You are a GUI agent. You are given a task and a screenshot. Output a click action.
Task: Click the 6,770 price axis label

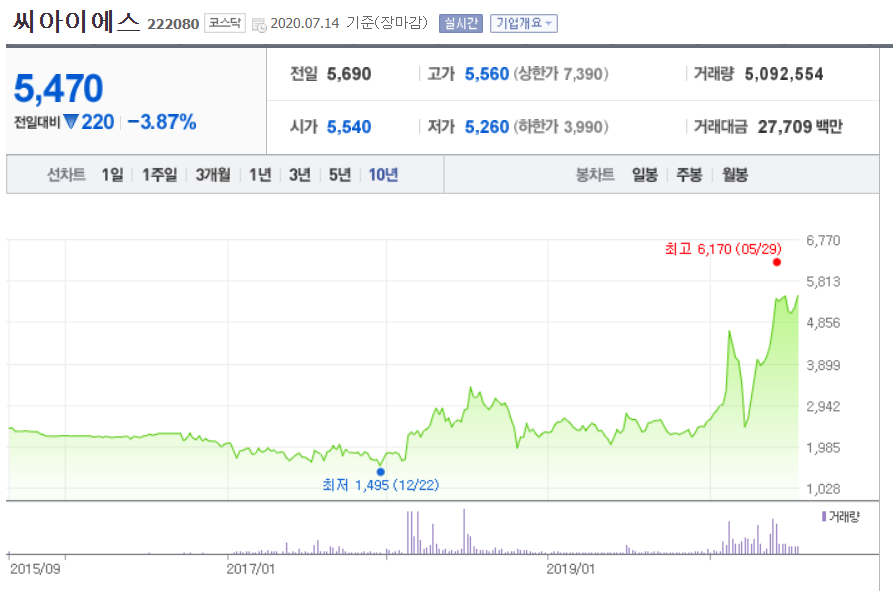[x=823, y=240]
